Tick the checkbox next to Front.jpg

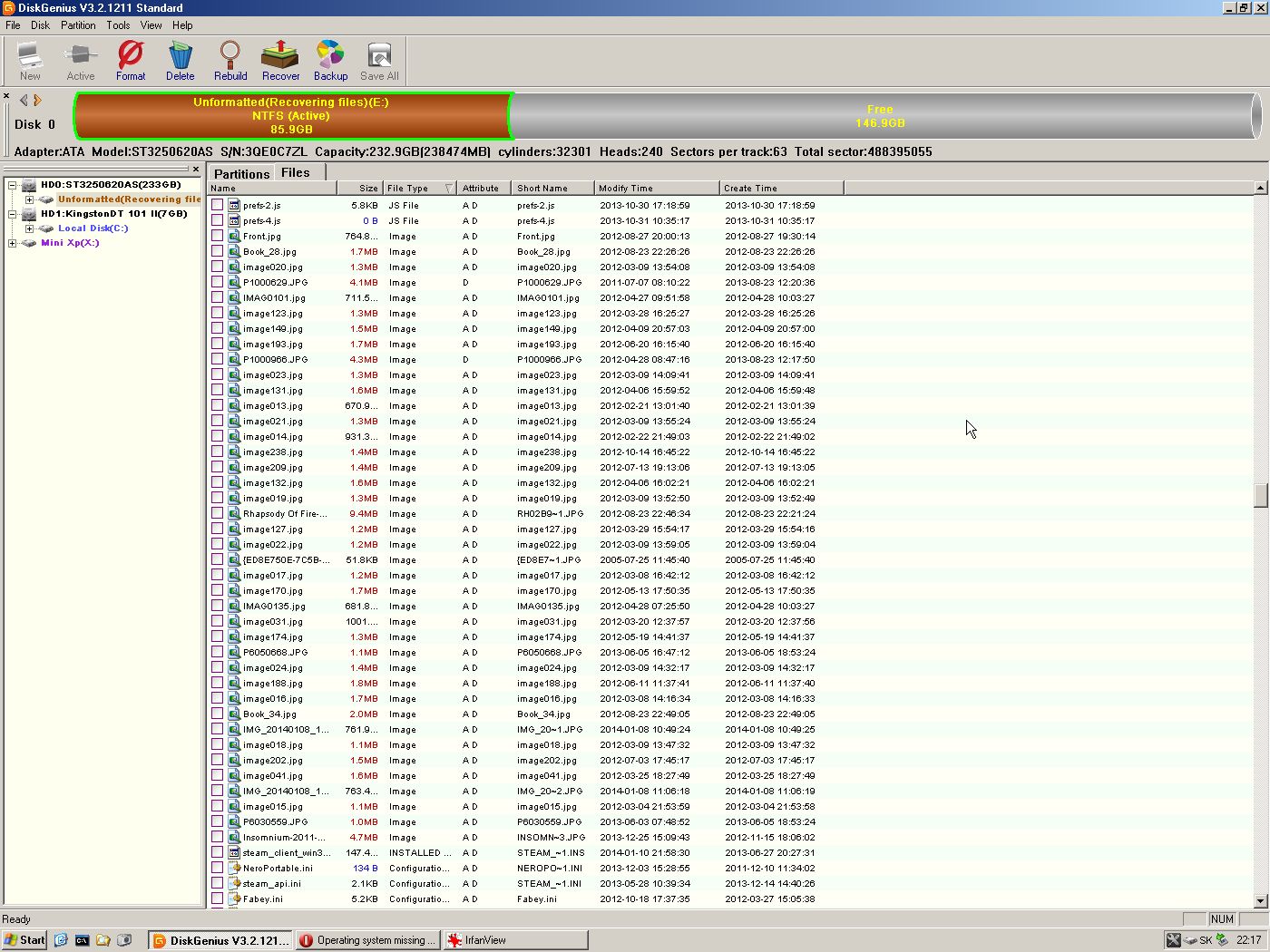(218, 236)
